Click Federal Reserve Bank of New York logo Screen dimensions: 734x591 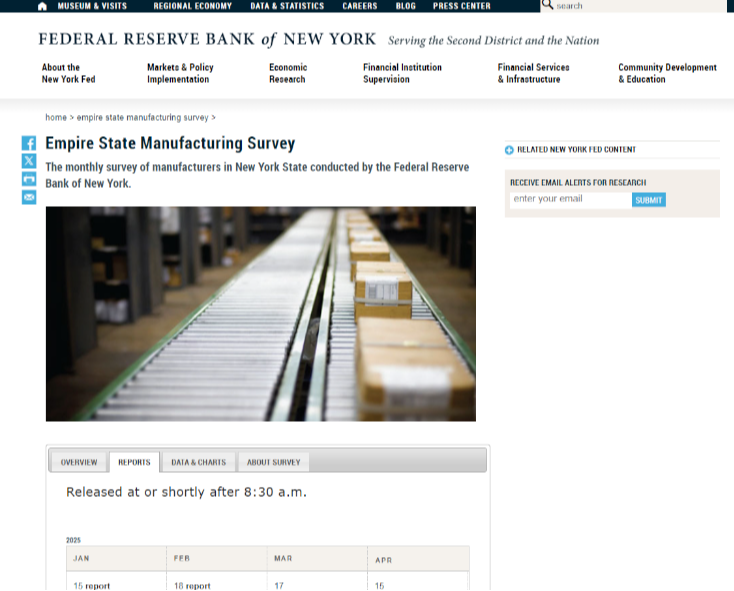(x=207, y=39)
